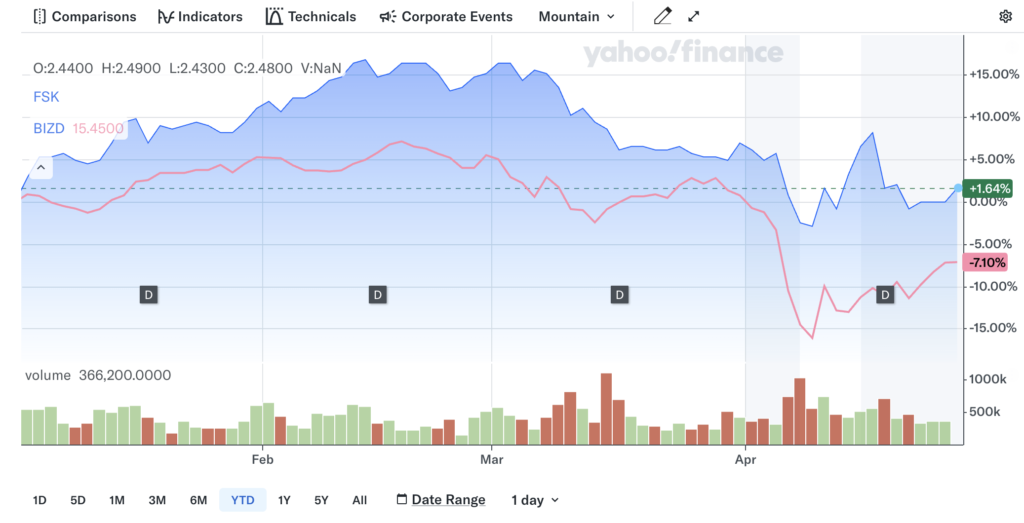Select the 5Y time range
The height and width of the screenshot is (523, 1024).
coord(321,500)
